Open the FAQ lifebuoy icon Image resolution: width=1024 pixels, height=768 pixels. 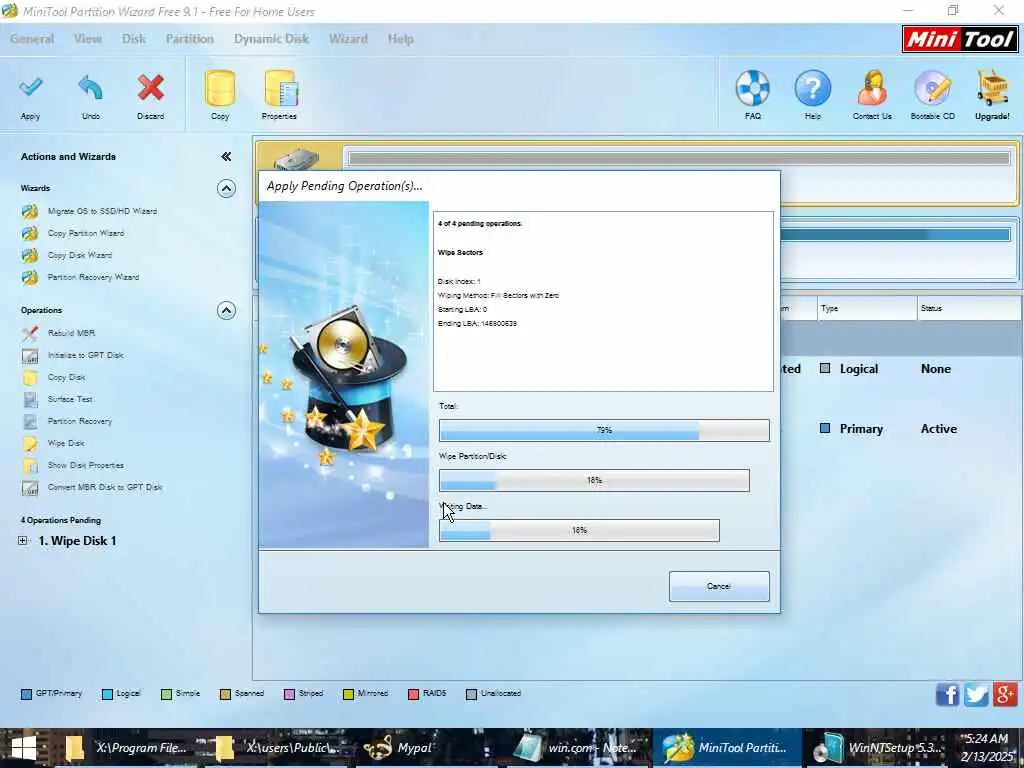point(752,88)
